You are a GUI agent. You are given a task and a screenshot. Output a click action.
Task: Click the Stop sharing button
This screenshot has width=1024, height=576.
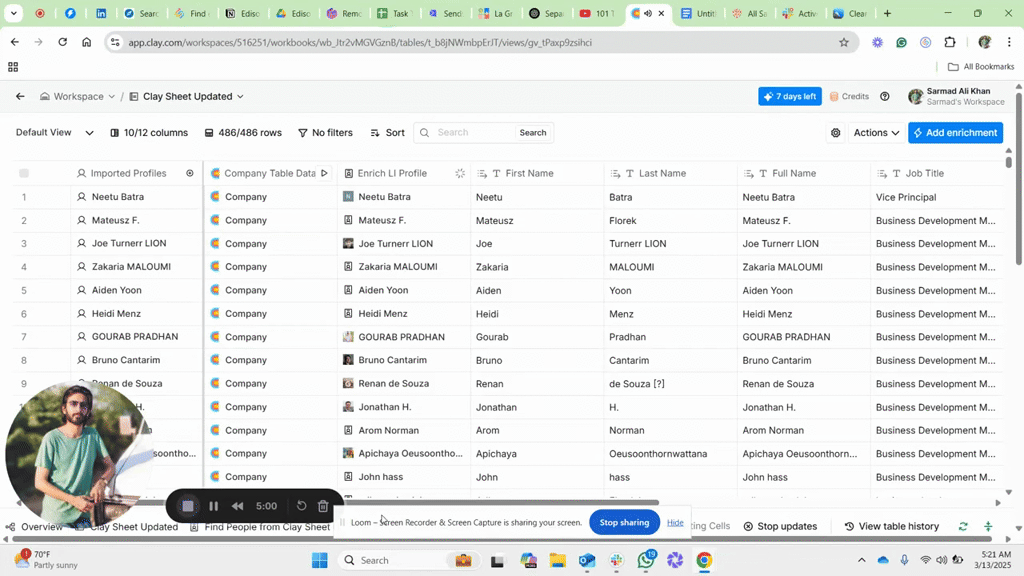click(x=624, y=522)
